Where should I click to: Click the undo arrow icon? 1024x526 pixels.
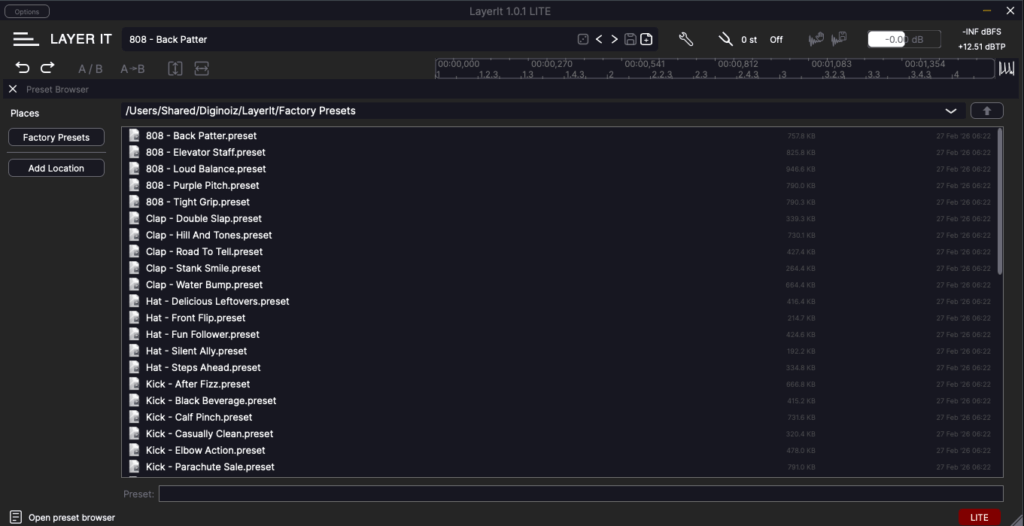pyautogui.click(x=23, y=68)
